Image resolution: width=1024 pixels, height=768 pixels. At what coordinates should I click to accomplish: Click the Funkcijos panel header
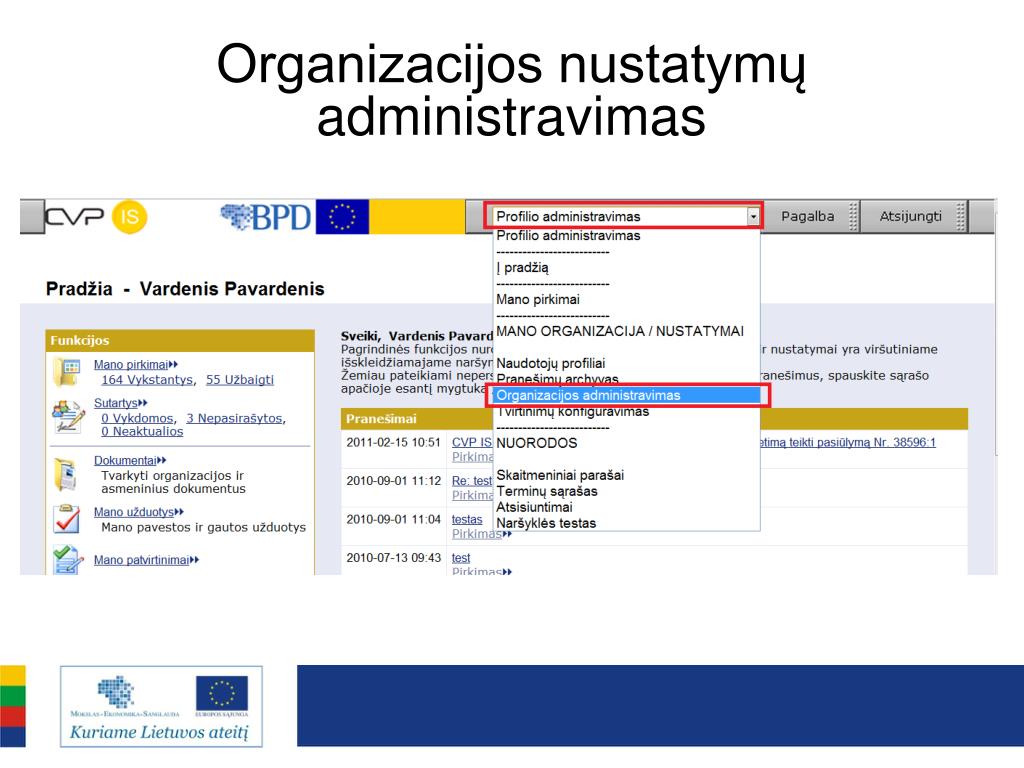pos(180,340)
